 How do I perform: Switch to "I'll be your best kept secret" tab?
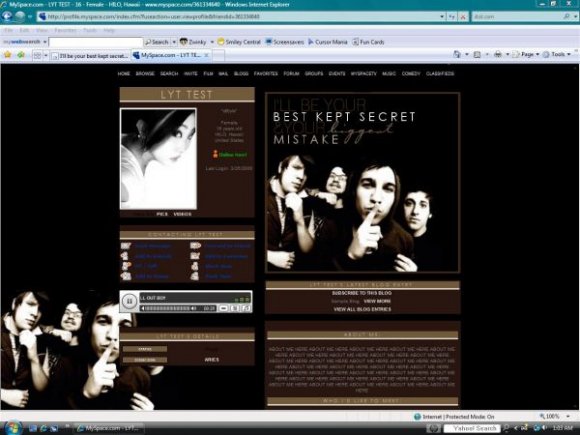tap(90, 56)
